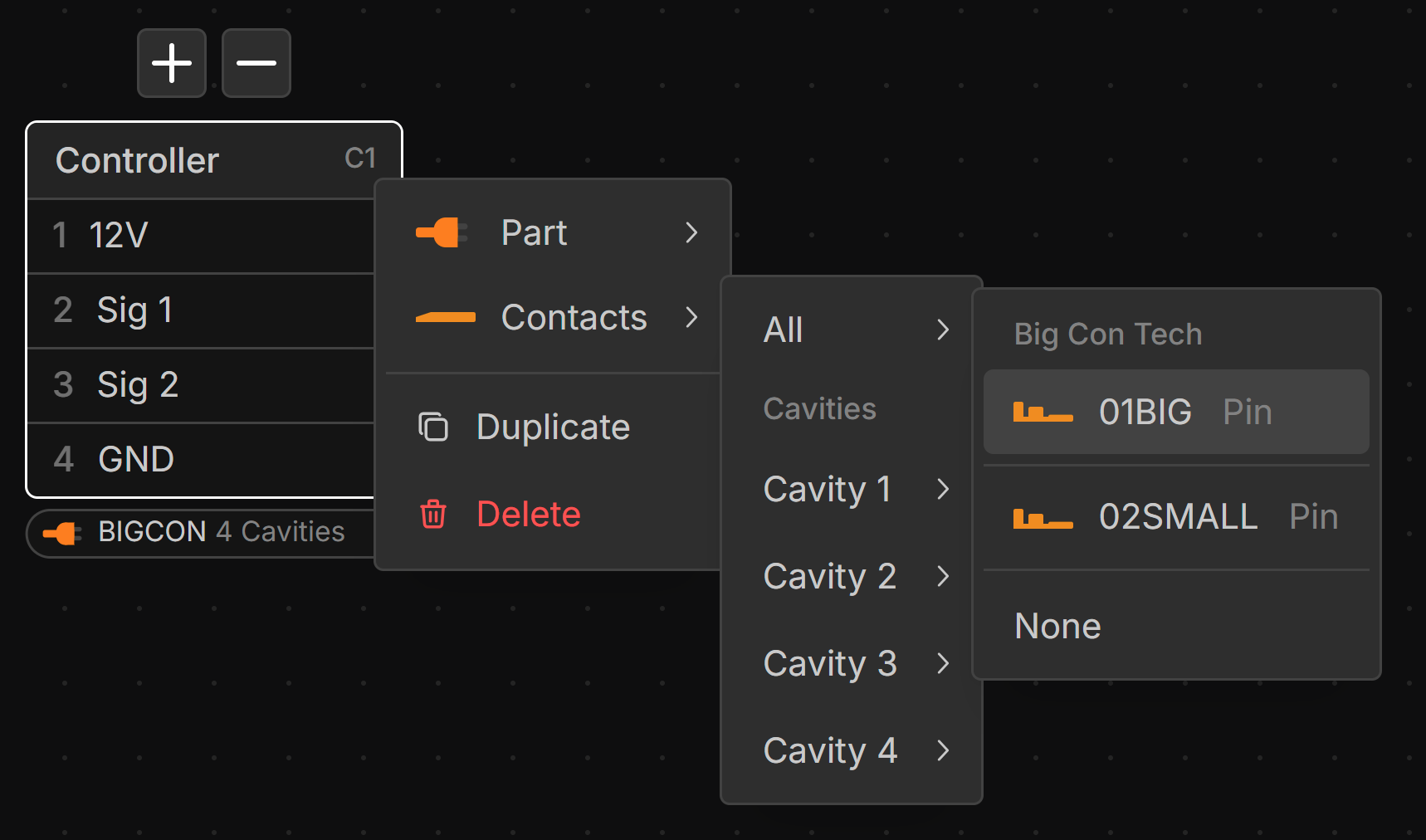The image size is (1426, 840).
Task: Click the minus zoom-out button
Action: click(256, 63)
